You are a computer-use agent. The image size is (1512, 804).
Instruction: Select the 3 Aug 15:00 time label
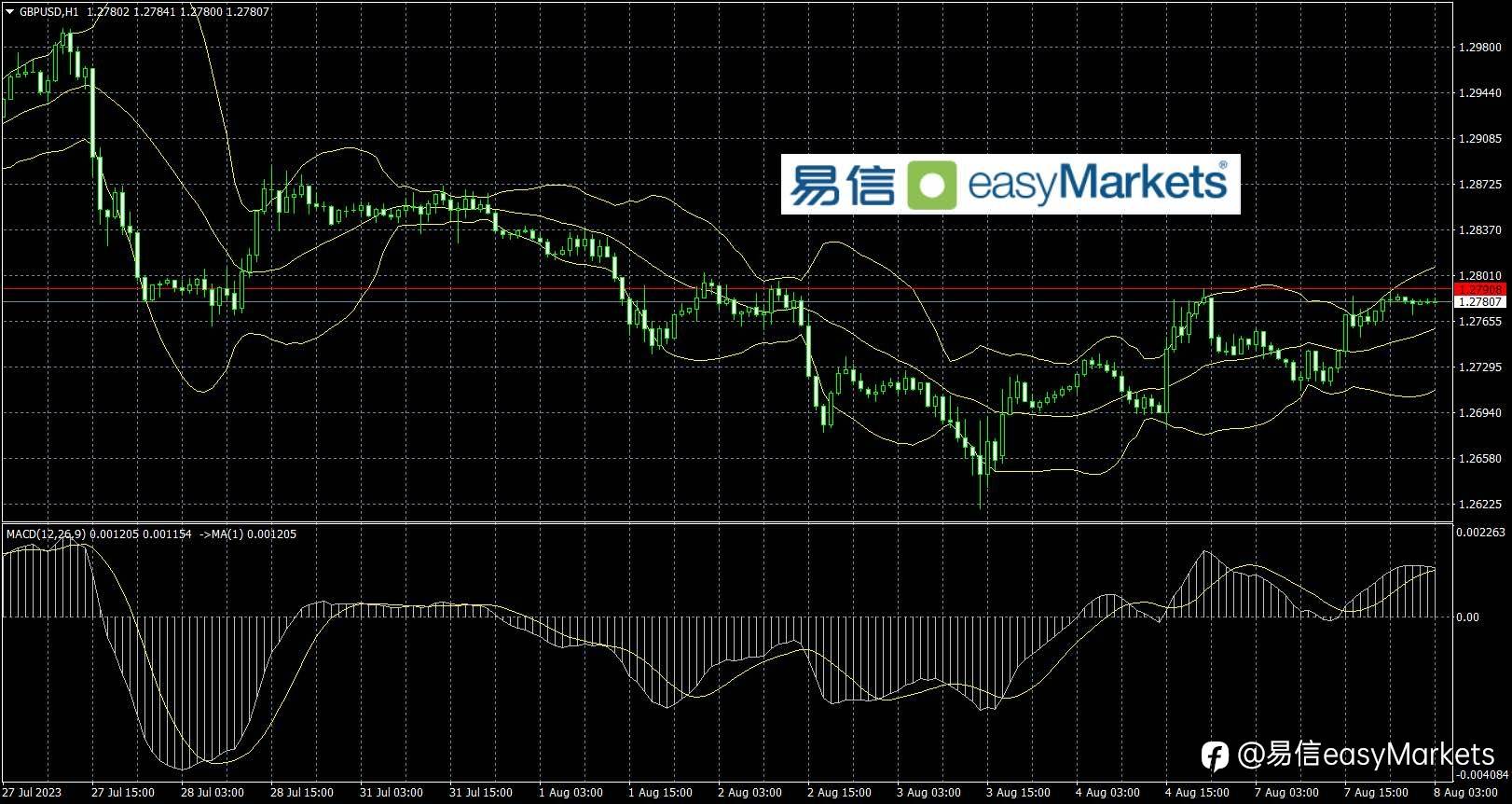coord(1018,793)
